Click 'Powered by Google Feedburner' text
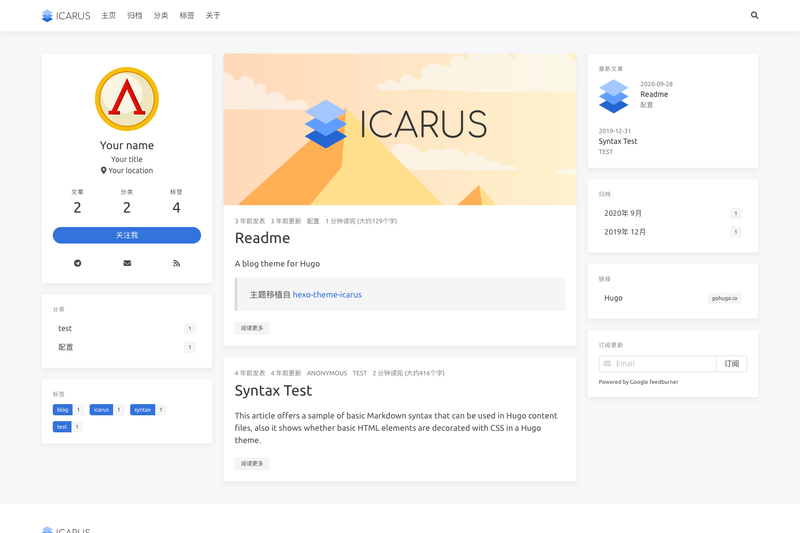The width and height of the screenshot is (800, 533). [x=638, y=382]
